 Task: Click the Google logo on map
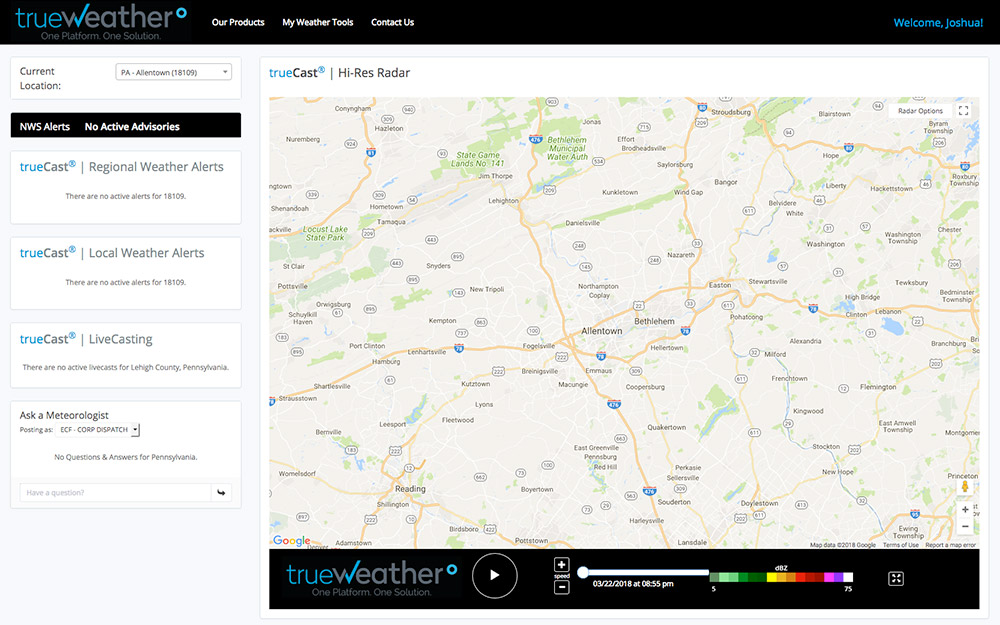(291, 541)
